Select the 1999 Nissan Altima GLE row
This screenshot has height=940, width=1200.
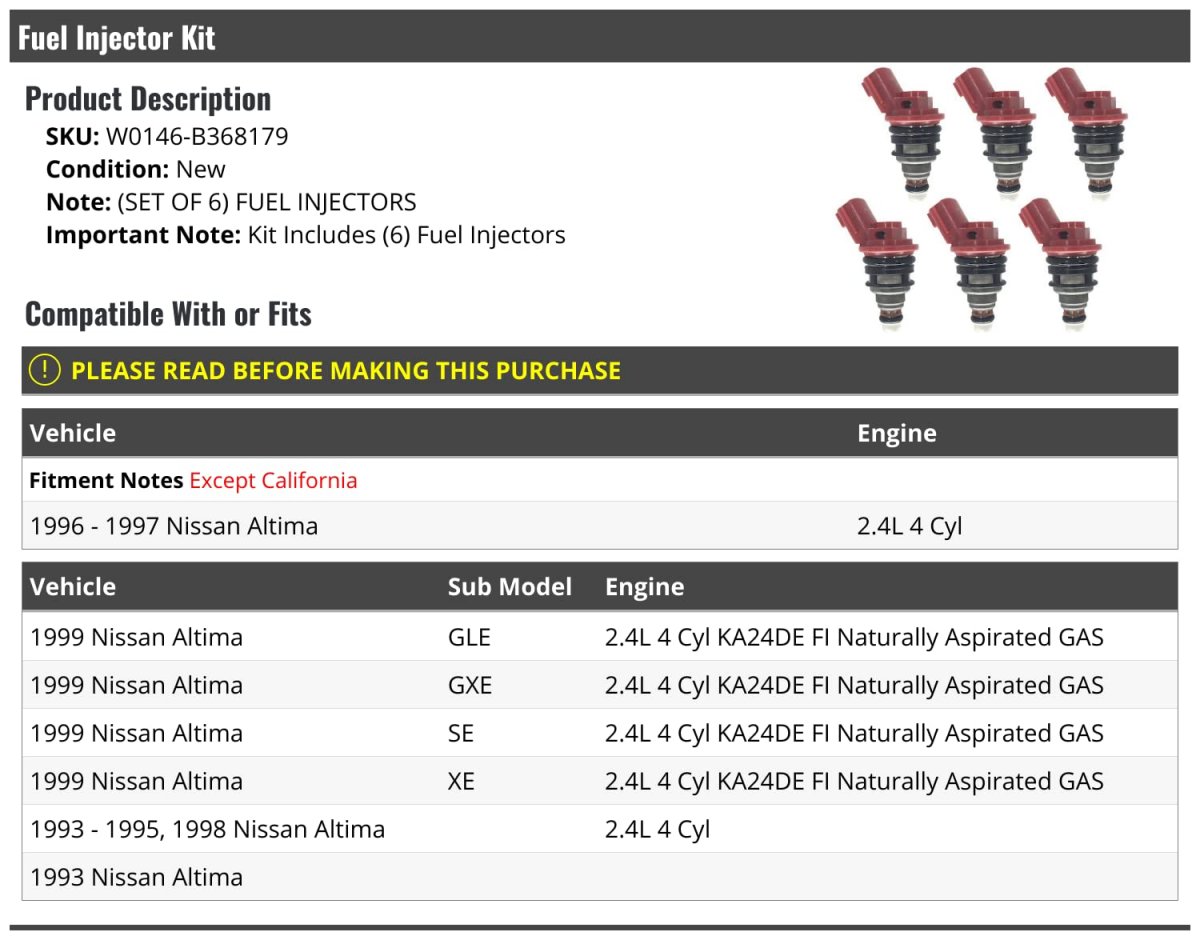point(600,637)
